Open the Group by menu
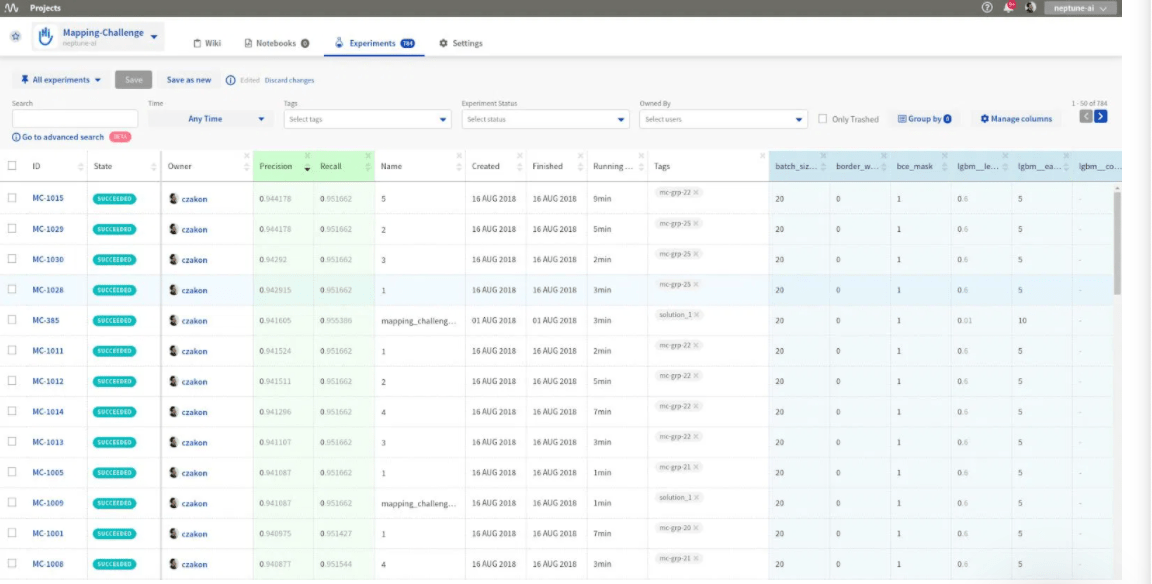The height and width of the screenshot is (584, 1152). click(924, 119)
